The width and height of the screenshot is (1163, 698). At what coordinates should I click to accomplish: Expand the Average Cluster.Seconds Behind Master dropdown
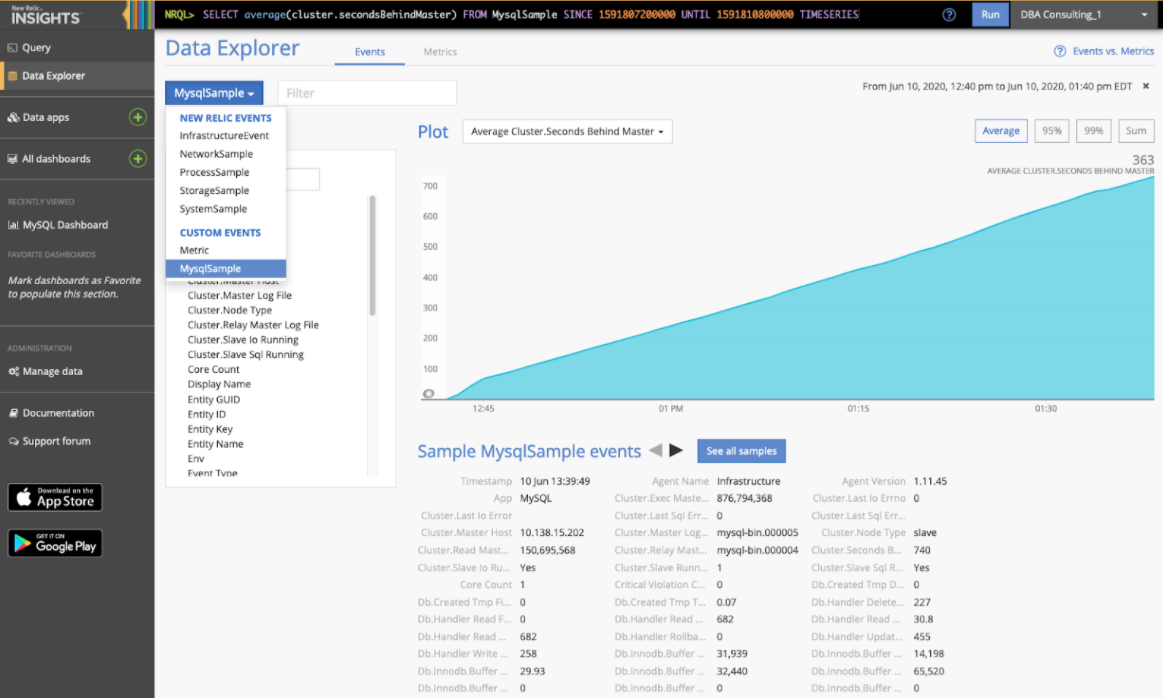[x=567, y=132]
